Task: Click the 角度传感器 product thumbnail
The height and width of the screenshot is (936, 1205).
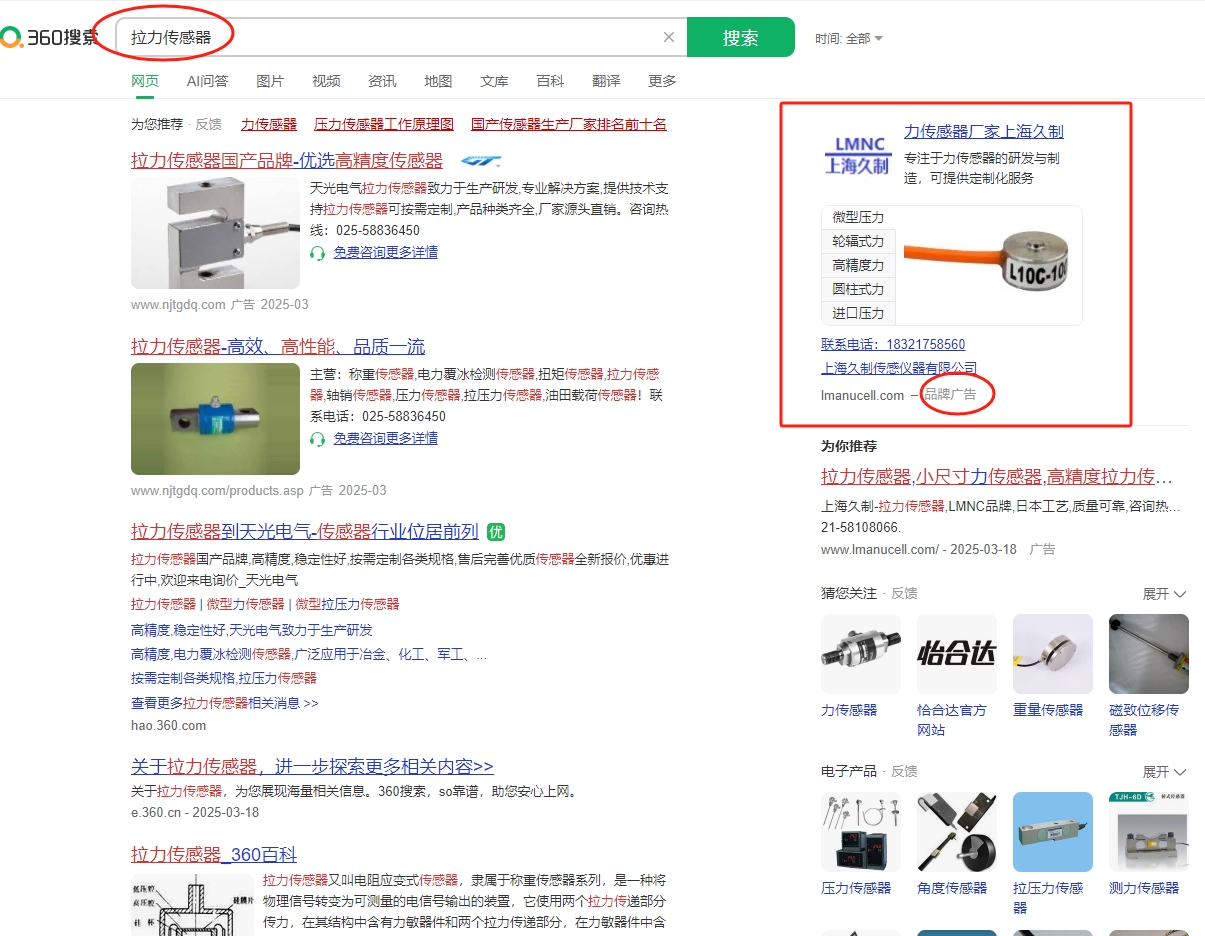Action: pos(957,832)
